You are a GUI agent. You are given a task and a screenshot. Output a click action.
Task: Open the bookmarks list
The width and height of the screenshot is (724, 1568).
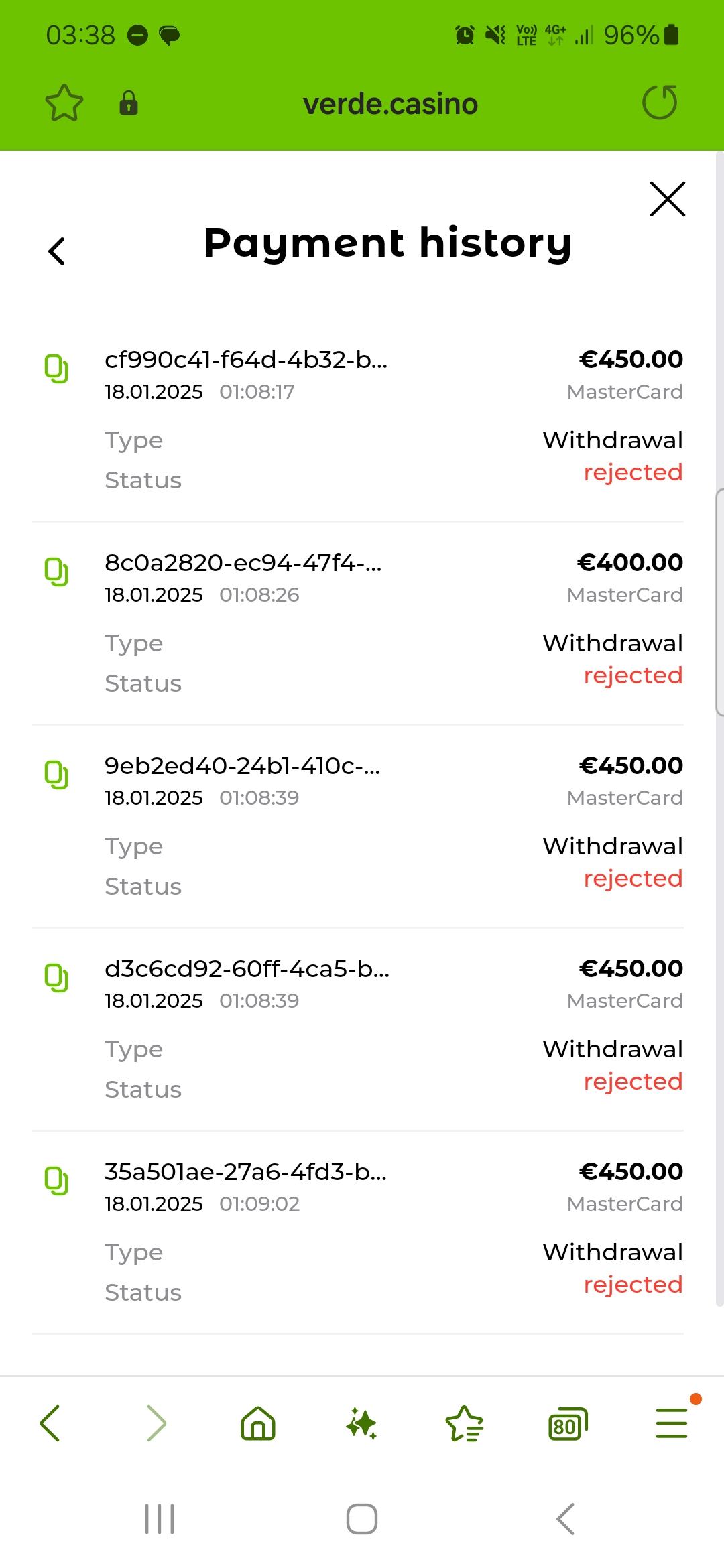tap(465, 1423)
